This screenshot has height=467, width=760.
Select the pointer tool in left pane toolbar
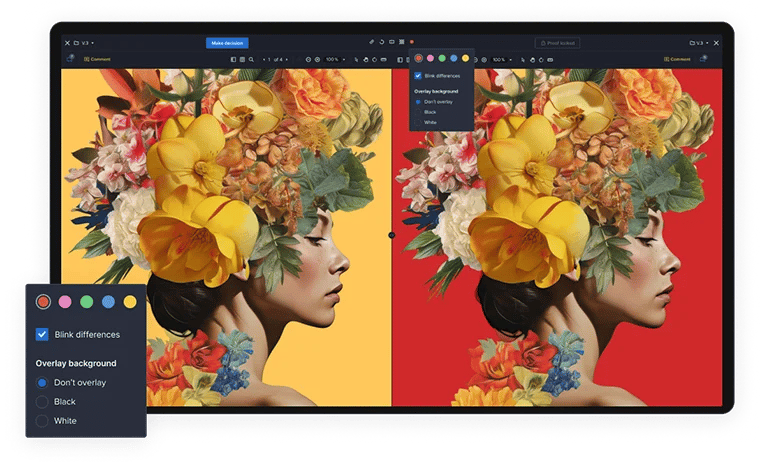tap(357, 60)
